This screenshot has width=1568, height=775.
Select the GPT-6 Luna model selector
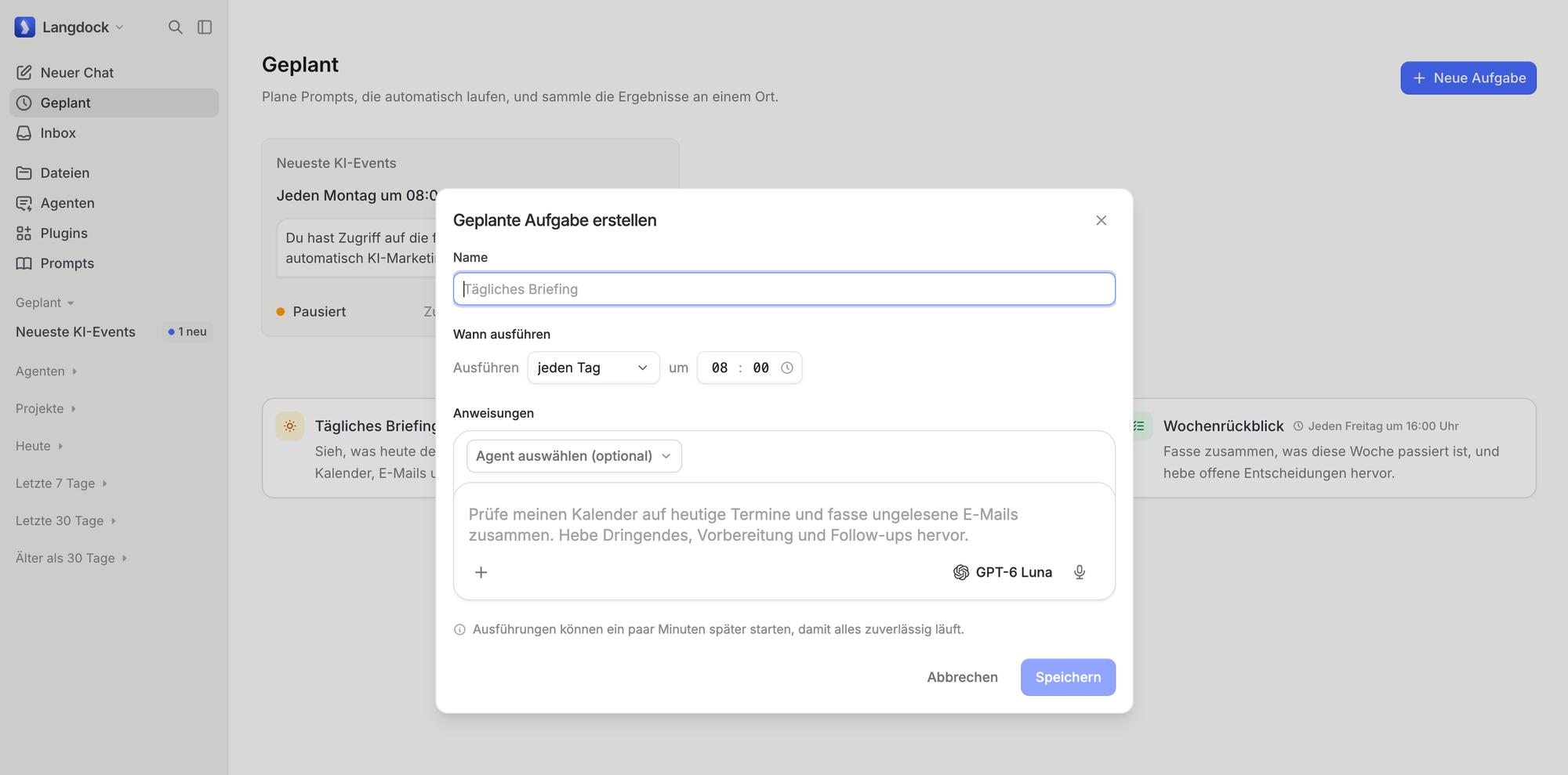coord(1003,572)
